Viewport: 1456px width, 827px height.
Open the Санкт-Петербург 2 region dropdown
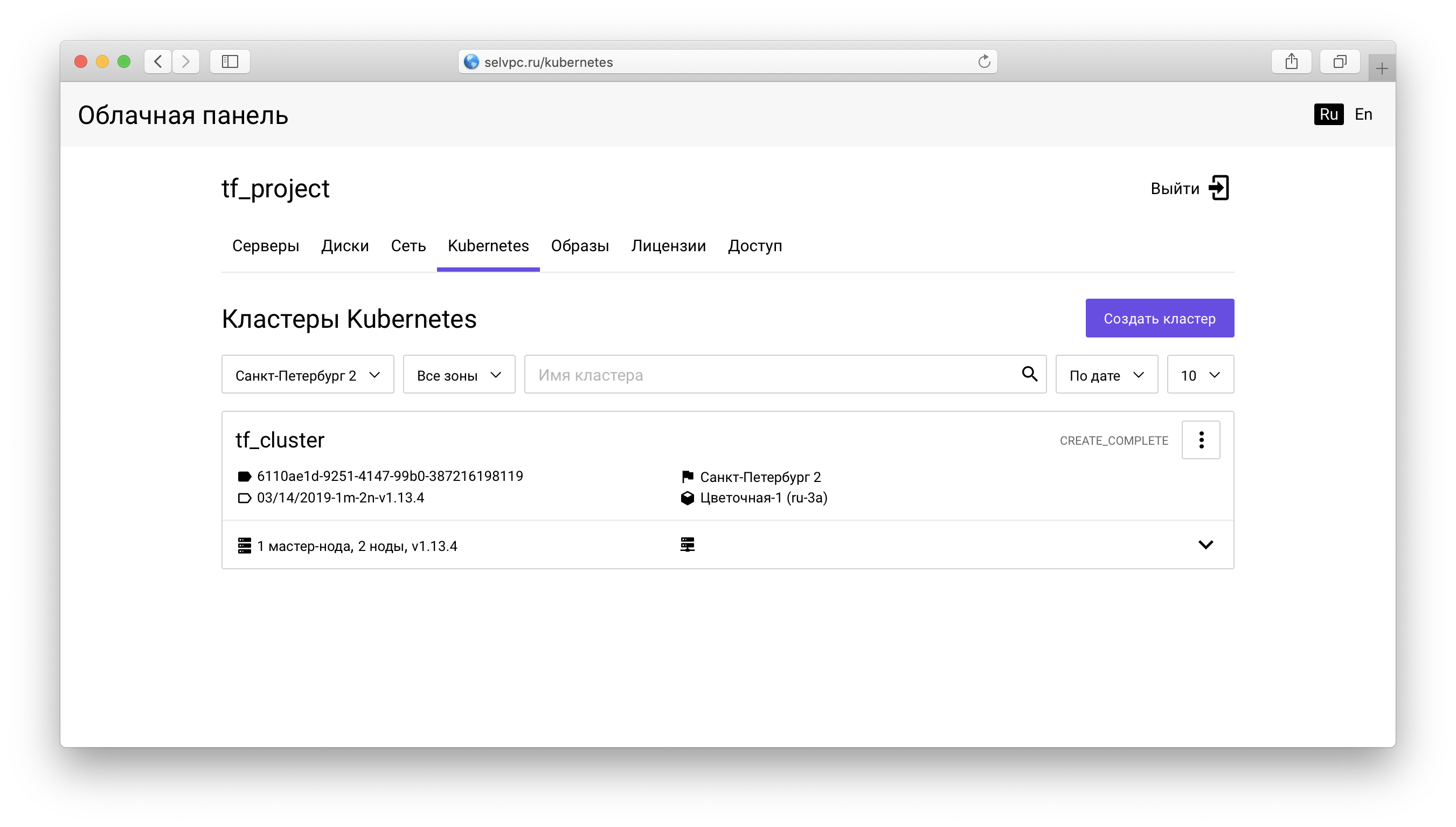click(x=307, y=375)
